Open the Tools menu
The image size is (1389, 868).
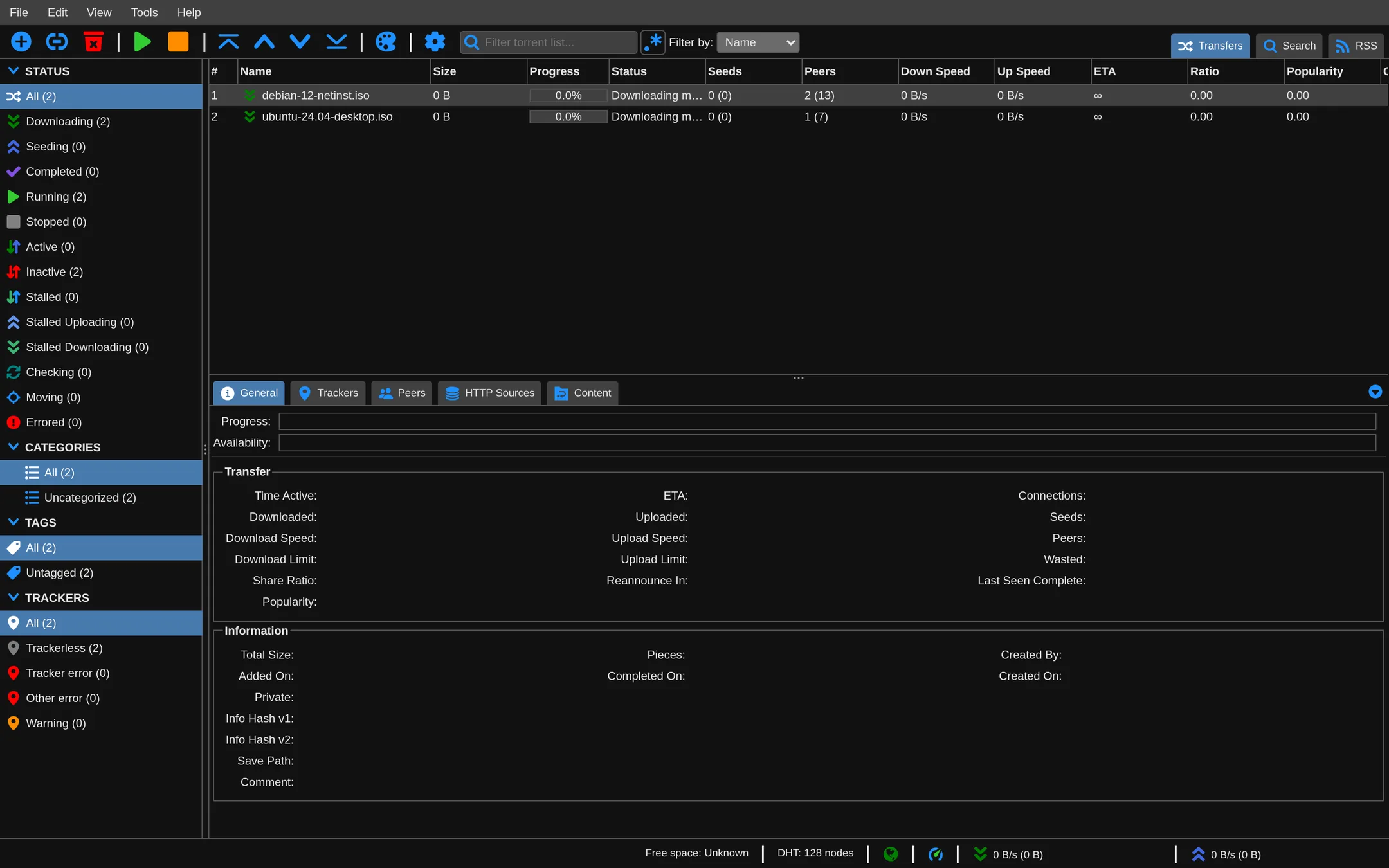(x=144, y=12)
